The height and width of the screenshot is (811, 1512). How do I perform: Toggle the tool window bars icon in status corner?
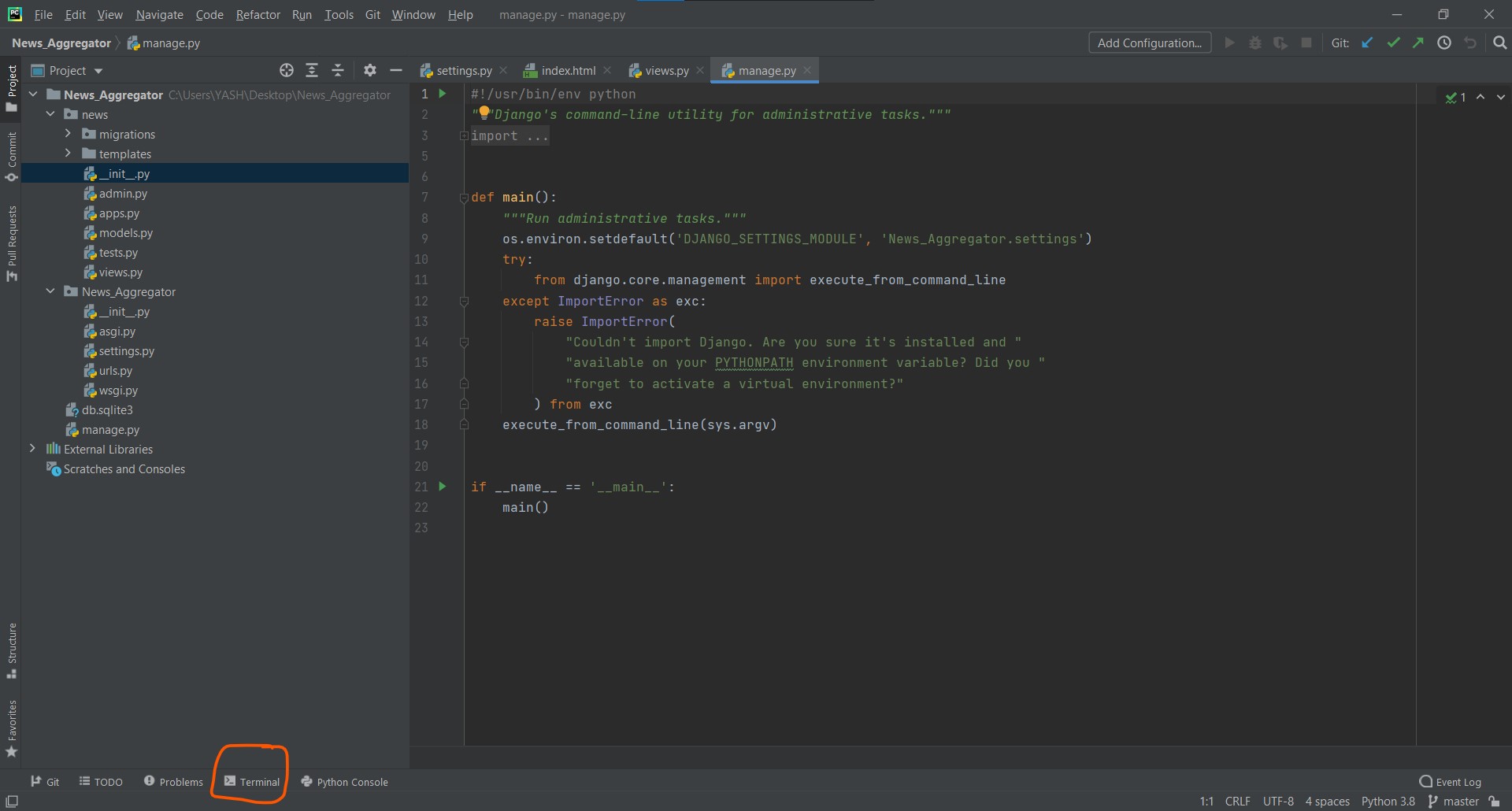12,802
